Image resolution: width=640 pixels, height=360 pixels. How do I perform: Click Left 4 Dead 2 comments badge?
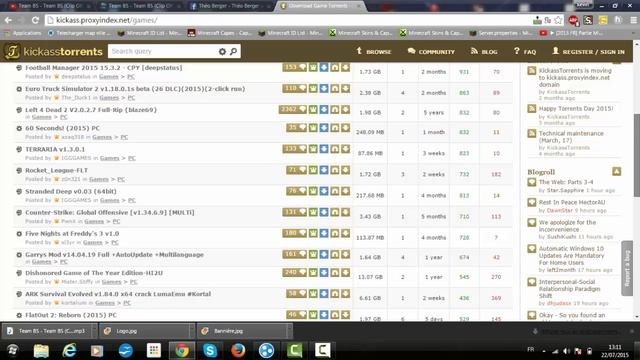point(293,109)
